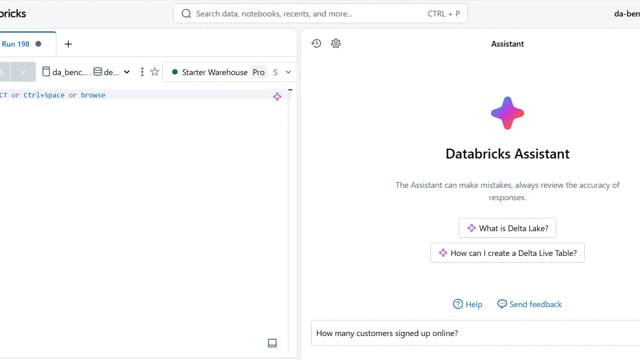
Task: Open the Assistant chat history icon
Action: pos(316,43)
